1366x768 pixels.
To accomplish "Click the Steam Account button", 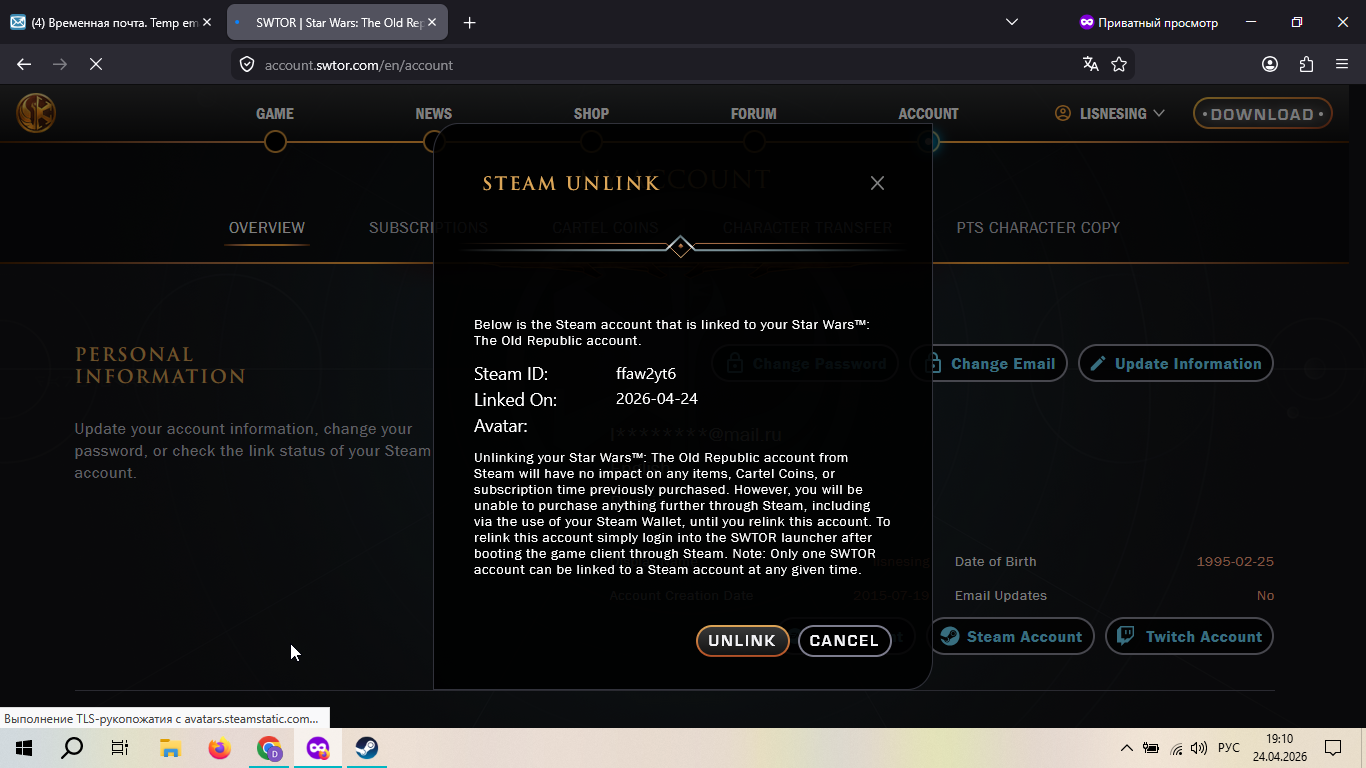I will click(1011, 637).
